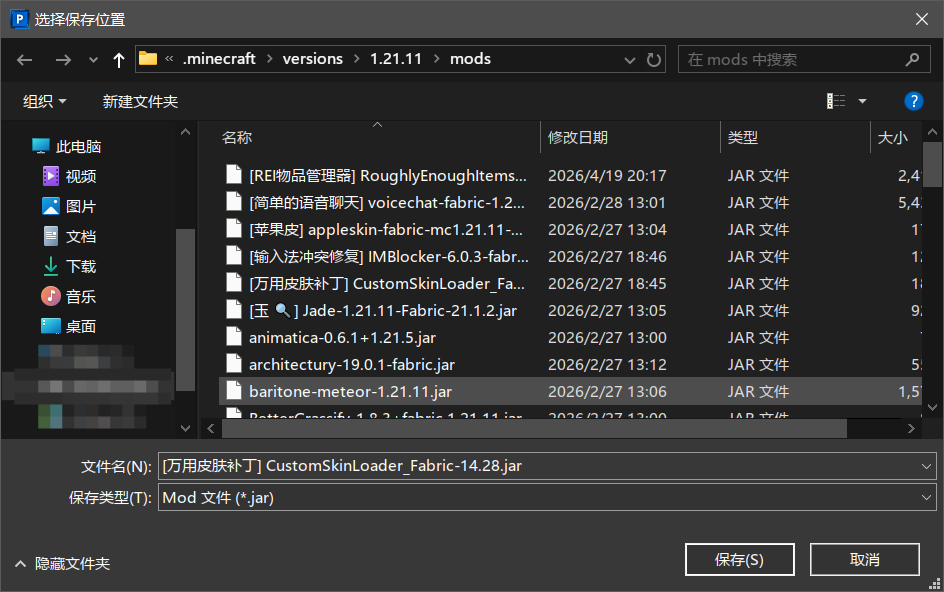This screenshot has width=944, height=592.
Task: Click file icon of animatica row
Action: (234, 336)
